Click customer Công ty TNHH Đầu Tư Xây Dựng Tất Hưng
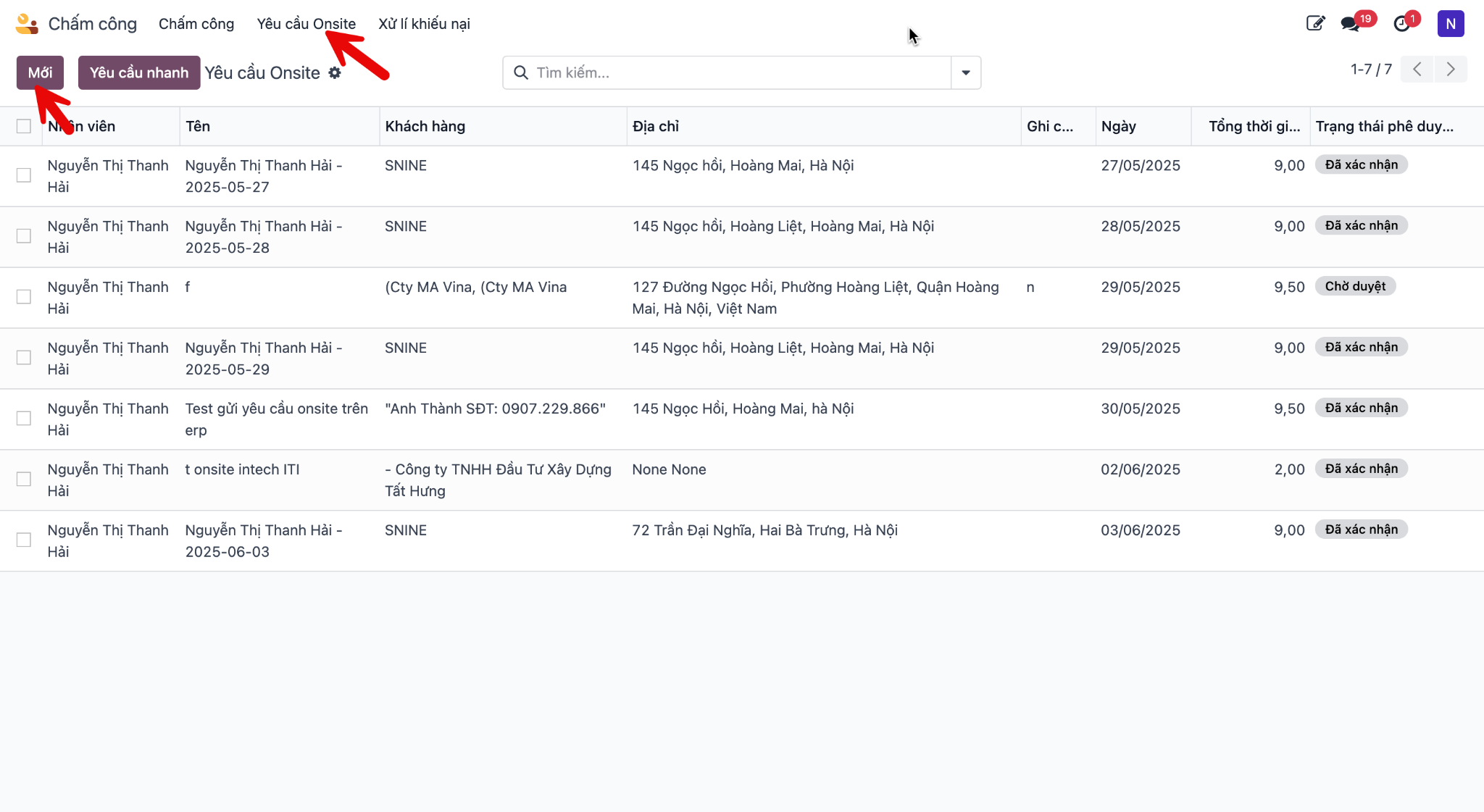This screenshot has width=1484, height=812. 498,480
